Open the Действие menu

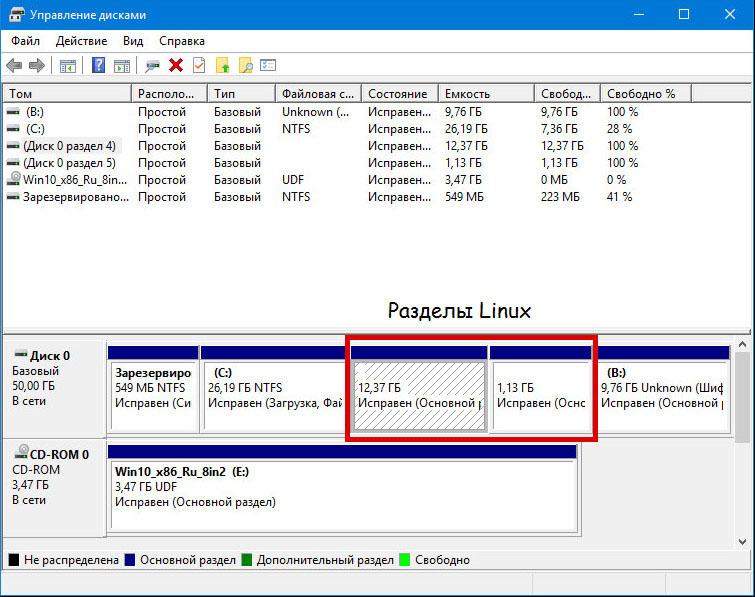(81, 41)
